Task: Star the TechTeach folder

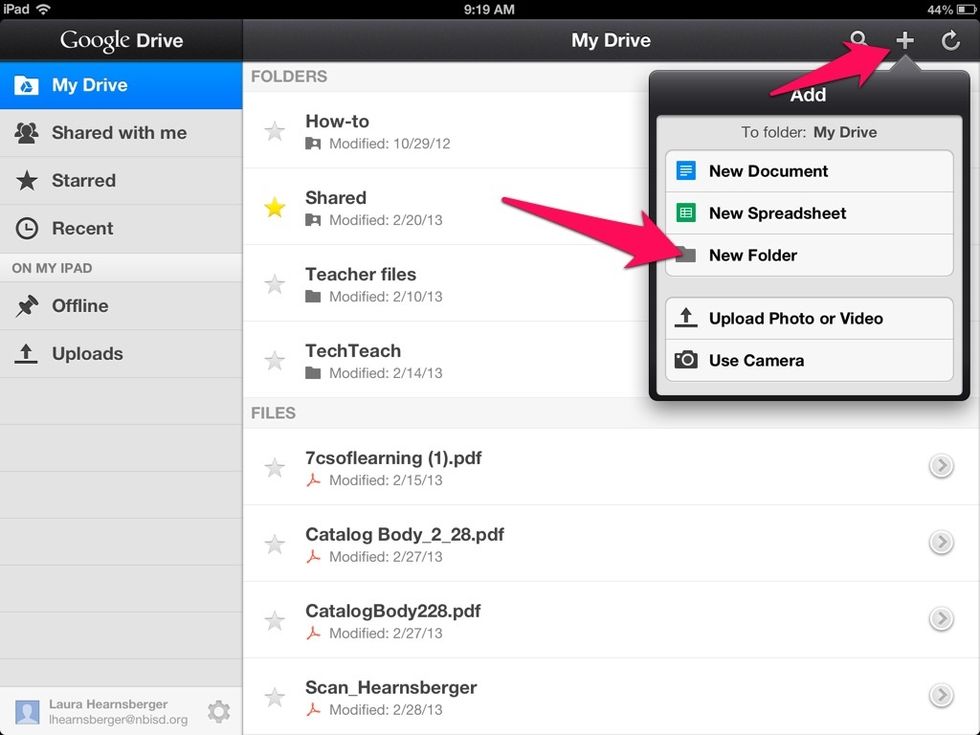Action: click(274, 361)
